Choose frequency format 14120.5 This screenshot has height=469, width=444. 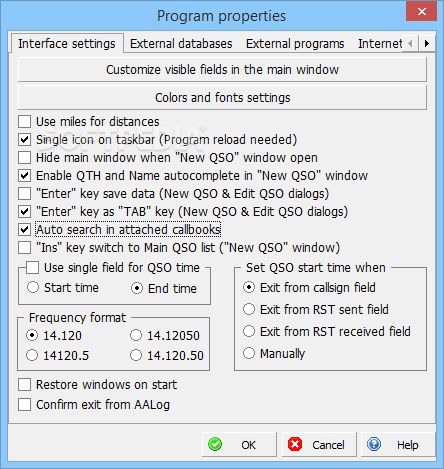(32, 355)
